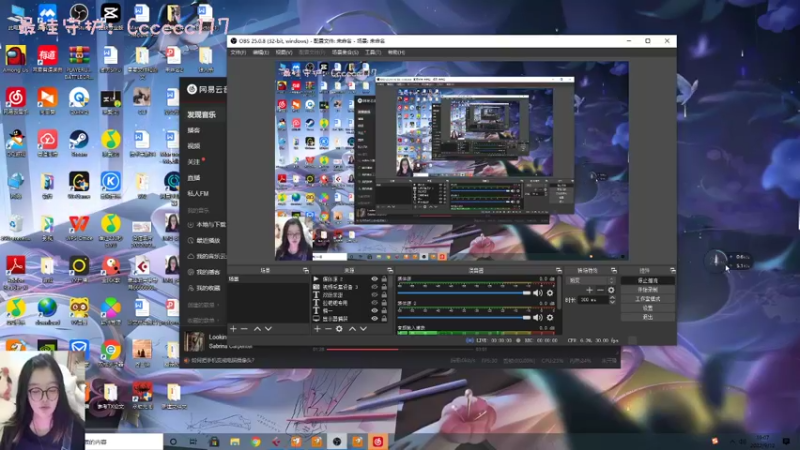
Task: Click 退出 exit button in OBS Controls
Action: tap(647, 317)
